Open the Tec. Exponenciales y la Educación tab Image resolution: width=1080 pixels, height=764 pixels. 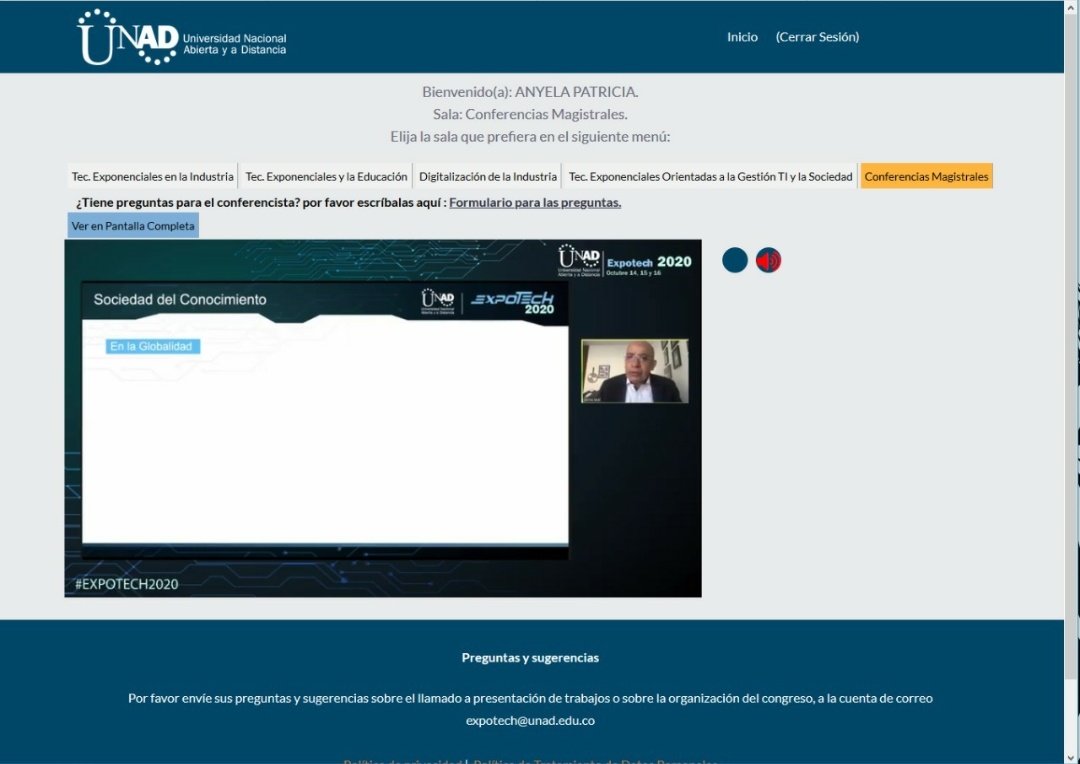[x=325, y=175]
